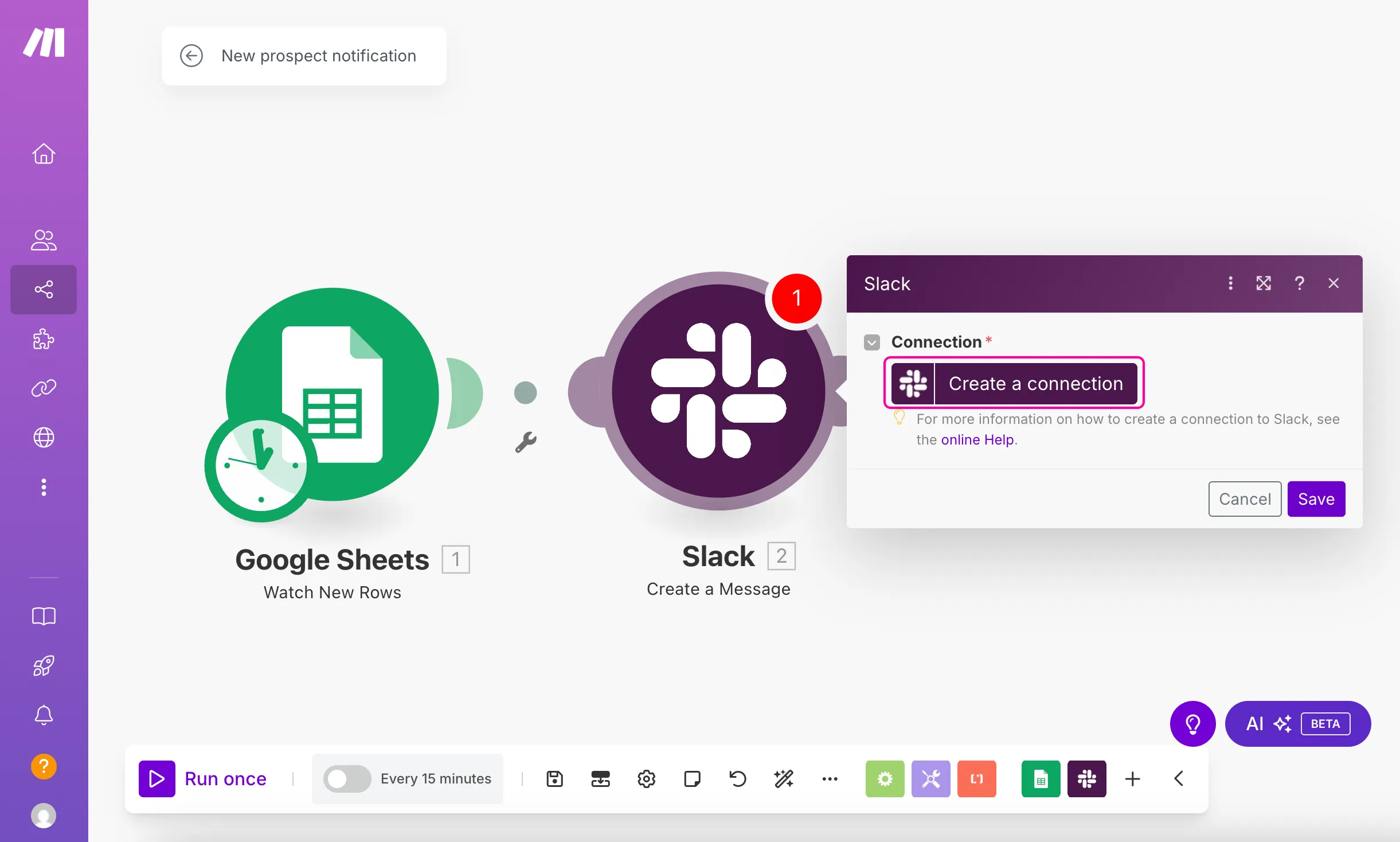The image size is (1400, 842).
Task: Click Create a connection button
Action: [x=1014, y=383]
